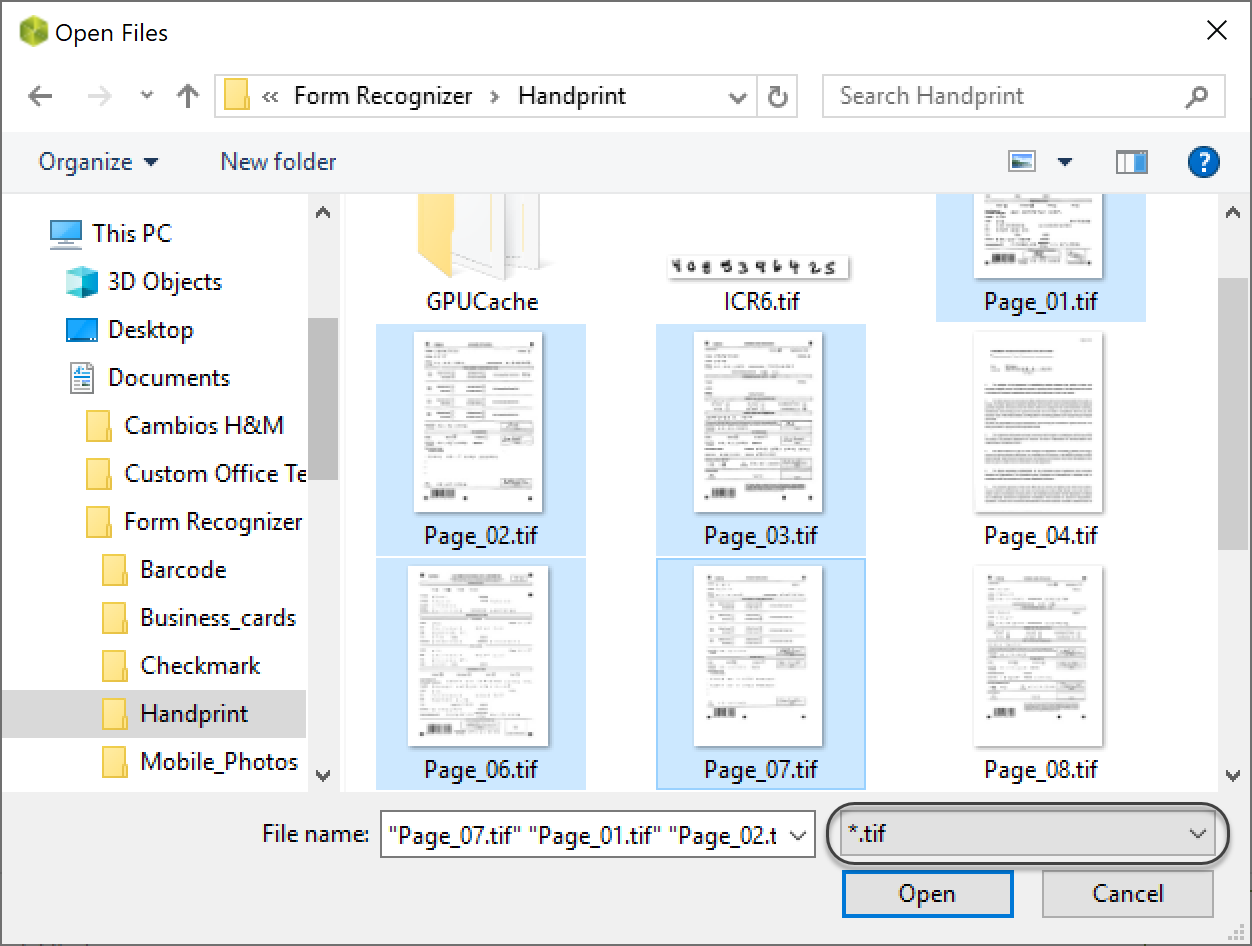The height and width of the screenshot is (946, 1252).
Task: Open the *.tif file type dropdown
Action: (x=1028, y=833)
